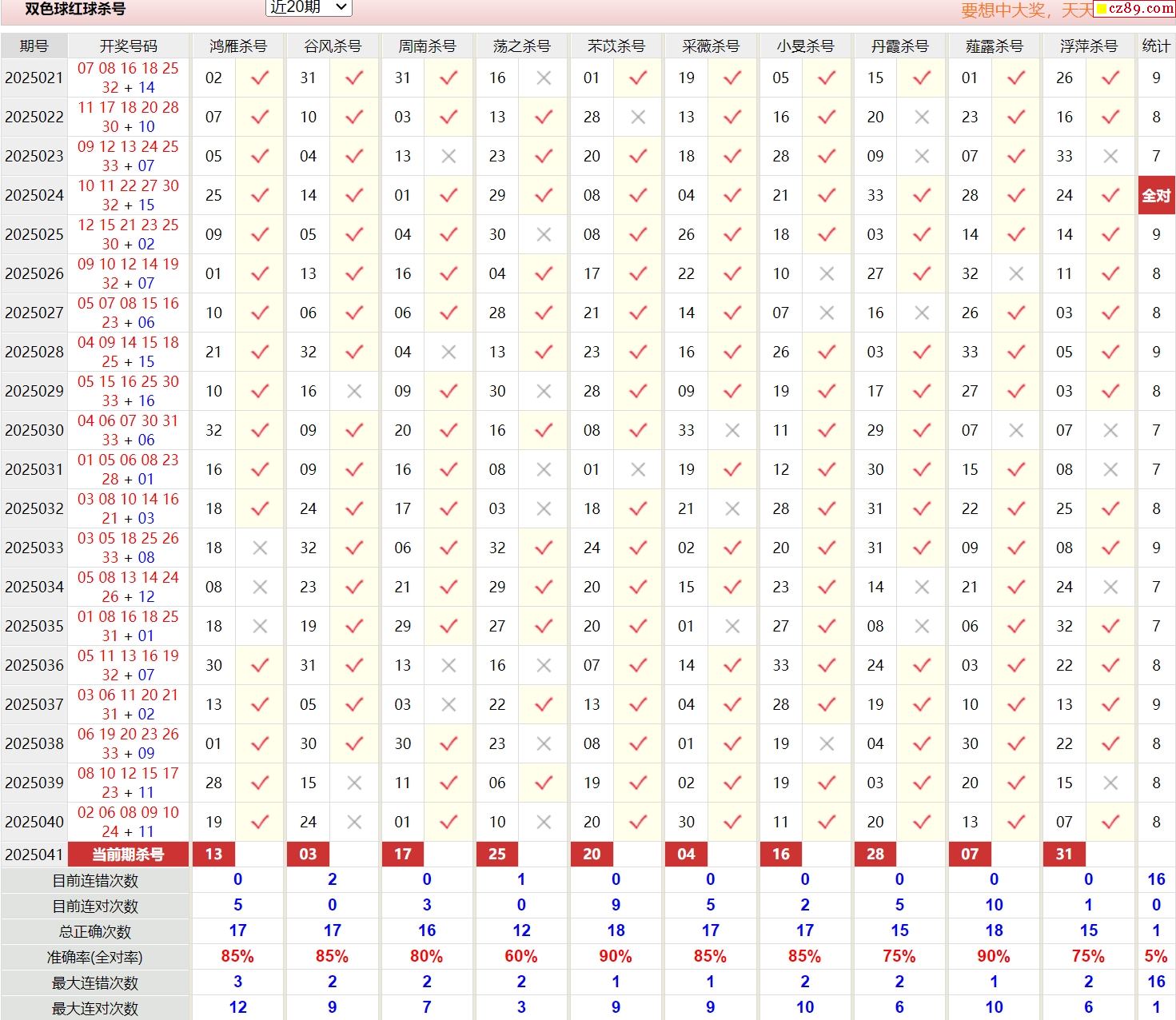Image resolution: width=1176 pixels, height=1020 pixels.
Task: Click the 丹霞杀号 column header
Action: pos(899,46)
